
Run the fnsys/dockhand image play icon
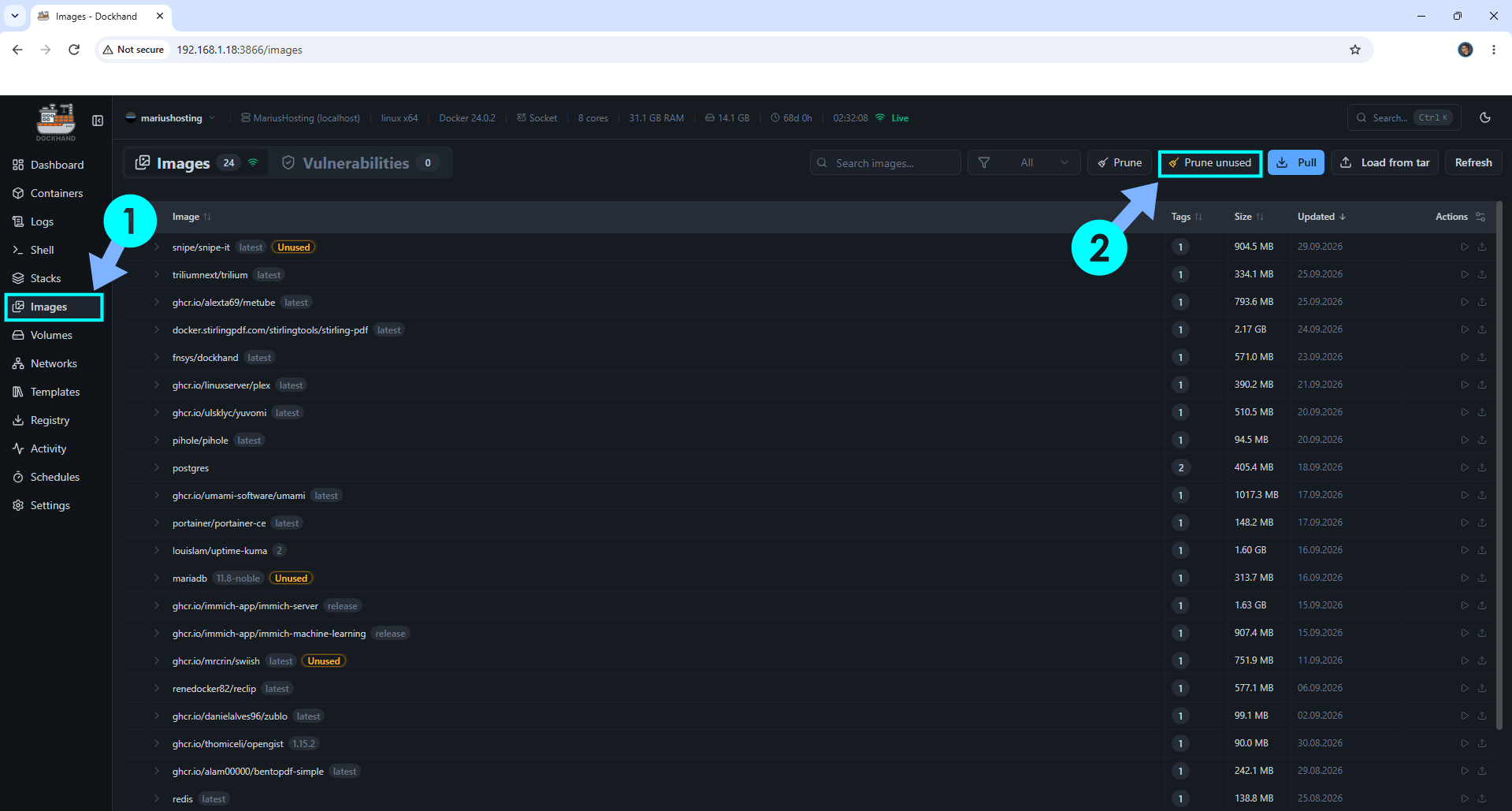pos(1465,357)
